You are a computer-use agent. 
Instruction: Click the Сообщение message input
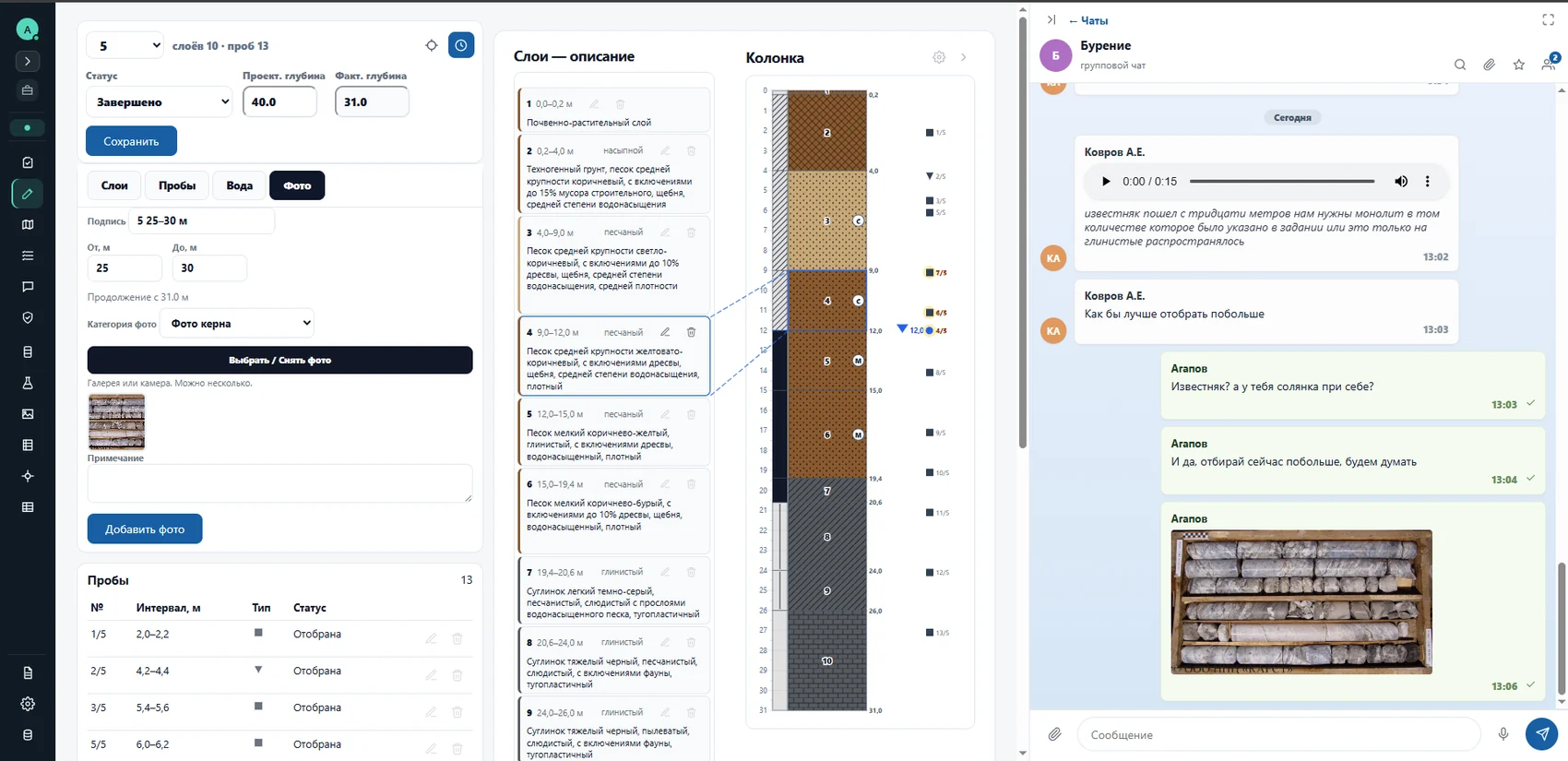(1278, 734)
